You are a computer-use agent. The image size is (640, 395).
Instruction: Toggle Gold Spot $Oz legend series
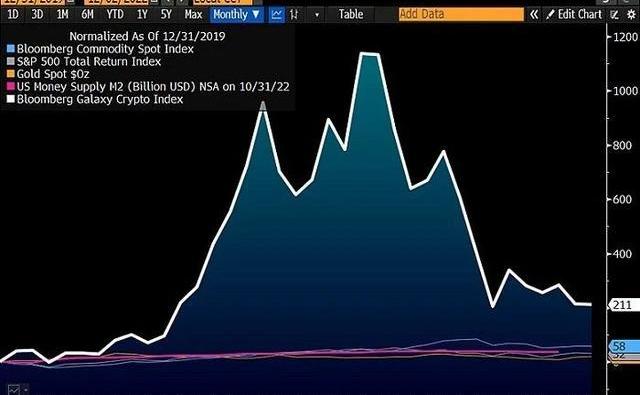point(48,74)
